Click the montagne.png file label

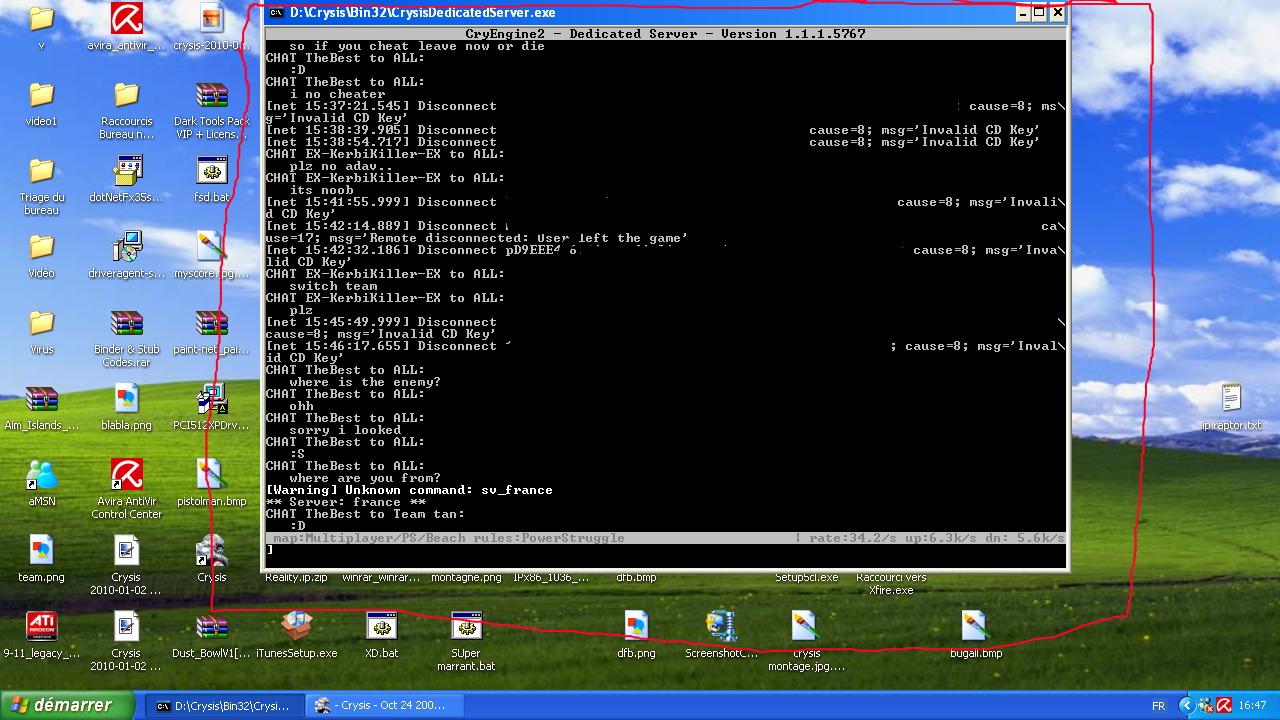pyautogui.click(x=466, y=577)
